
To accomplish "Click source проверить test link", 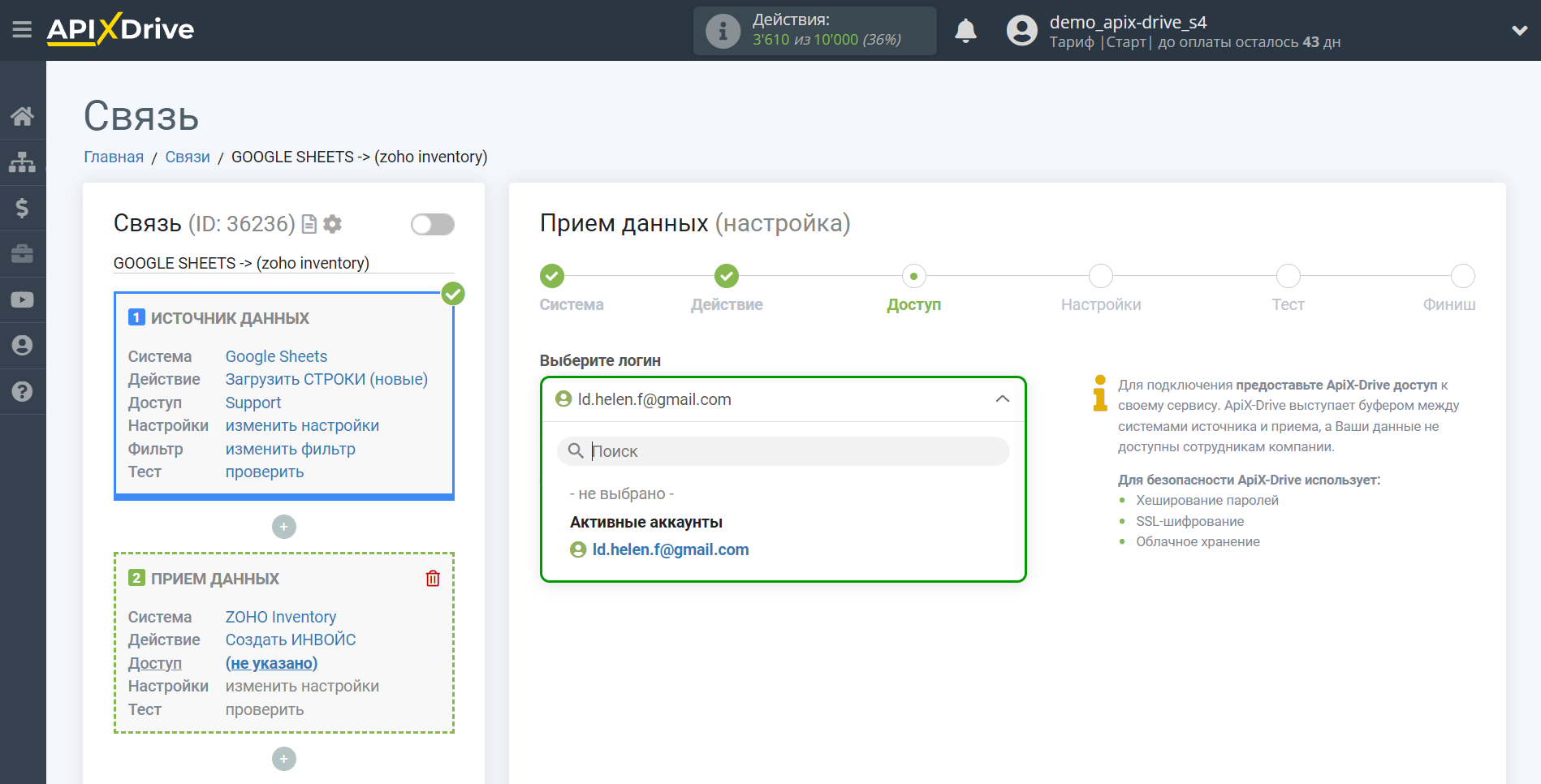I will 265,472.
